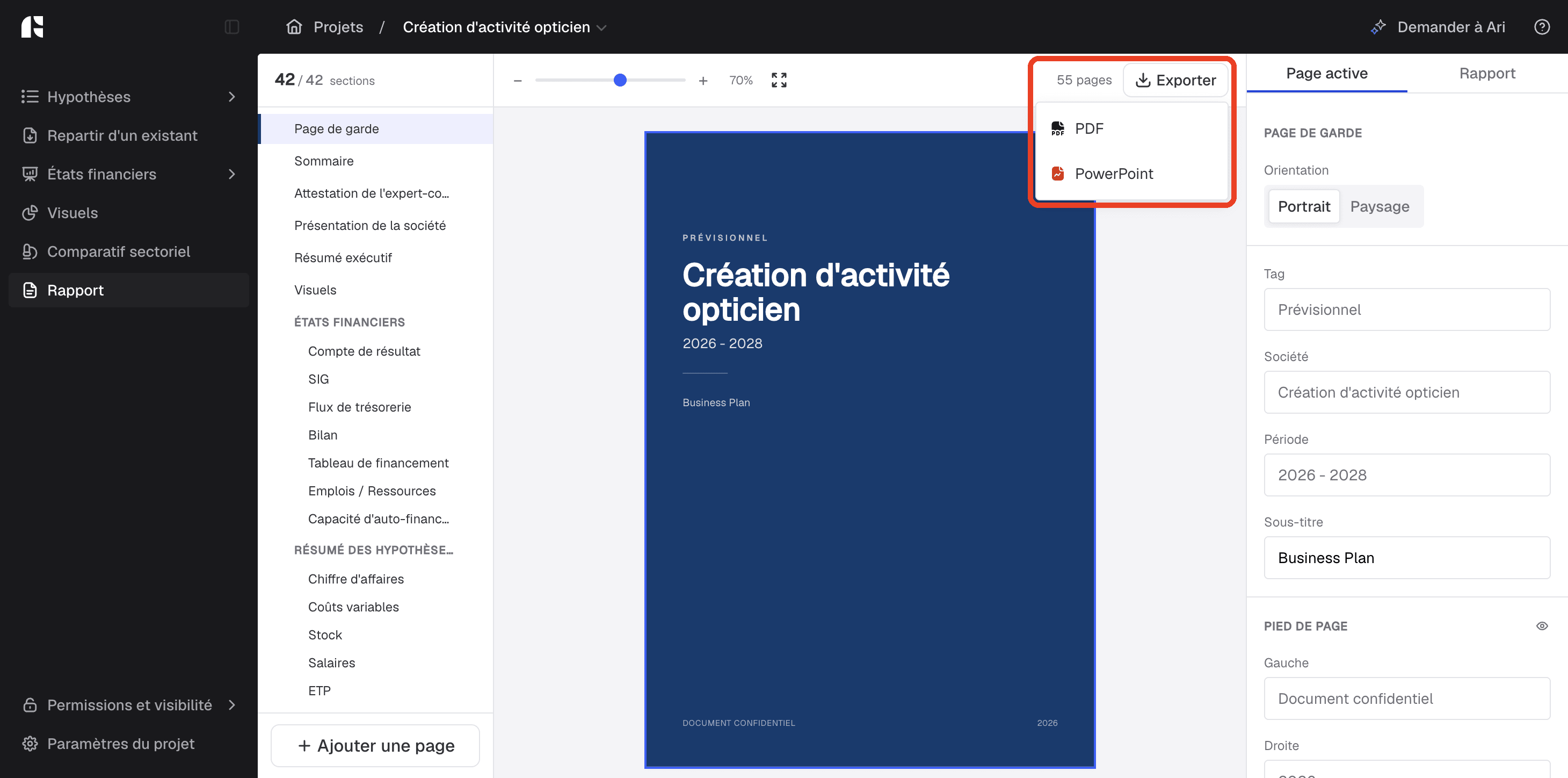Image resolution: width=1568 pixels, height=778 pixels.
Task: Click Ajouter une page button
Action: pos(375,746)
